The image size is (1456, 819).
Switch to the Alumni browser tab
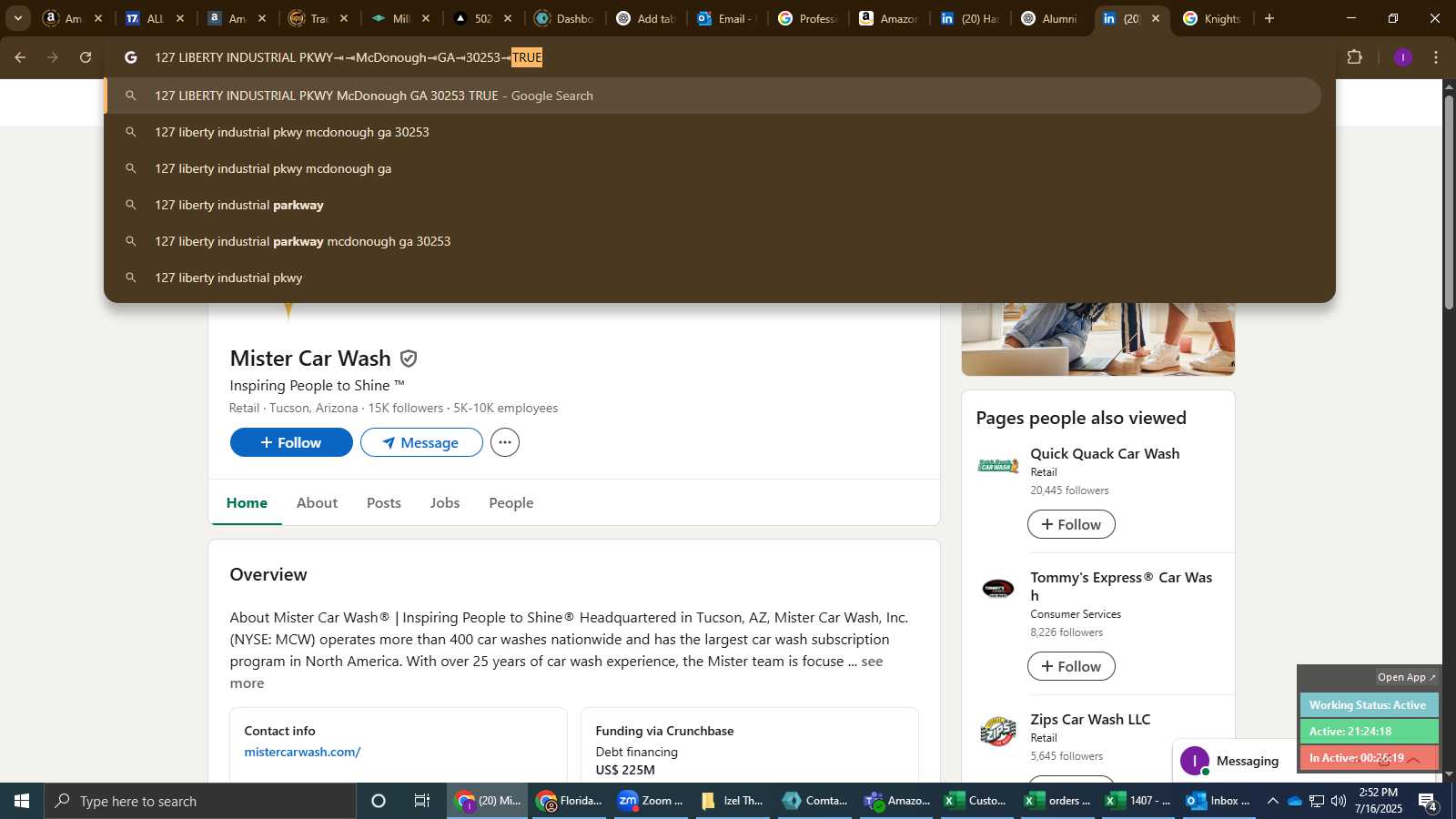[1051, 18]
